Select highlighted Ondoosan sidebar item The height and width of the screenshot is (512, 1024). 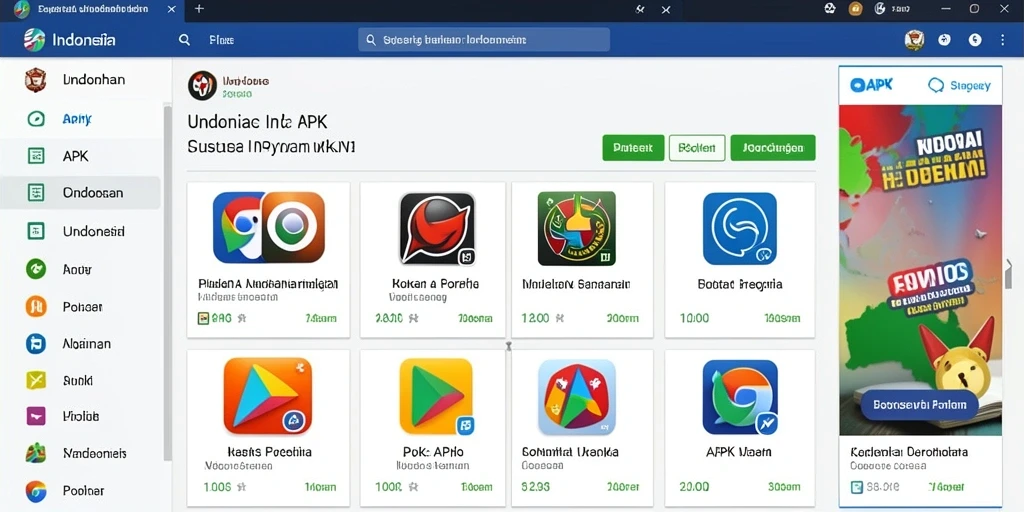tap(80, 193)
